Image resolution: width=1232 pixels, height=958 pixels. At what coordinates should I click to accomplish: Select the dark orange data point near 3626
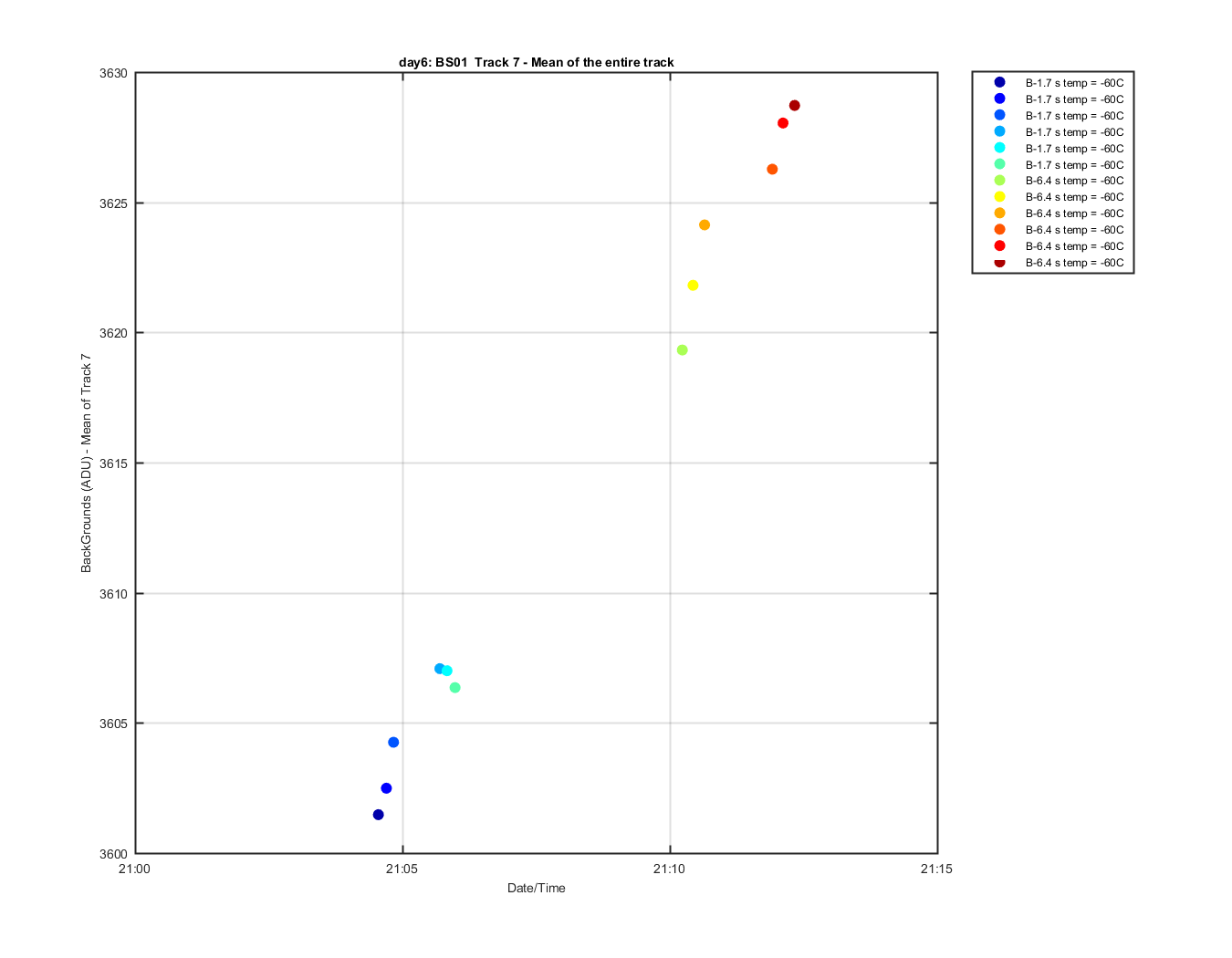pos(772,170)
